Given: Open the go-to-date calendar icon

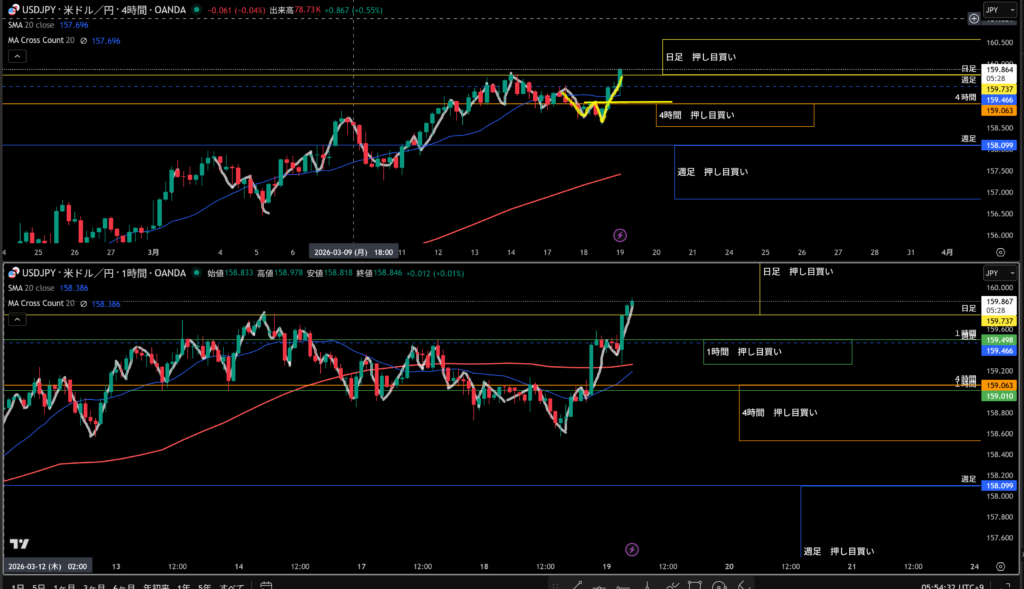Looking at the screenshot, I should coord(266,584).
